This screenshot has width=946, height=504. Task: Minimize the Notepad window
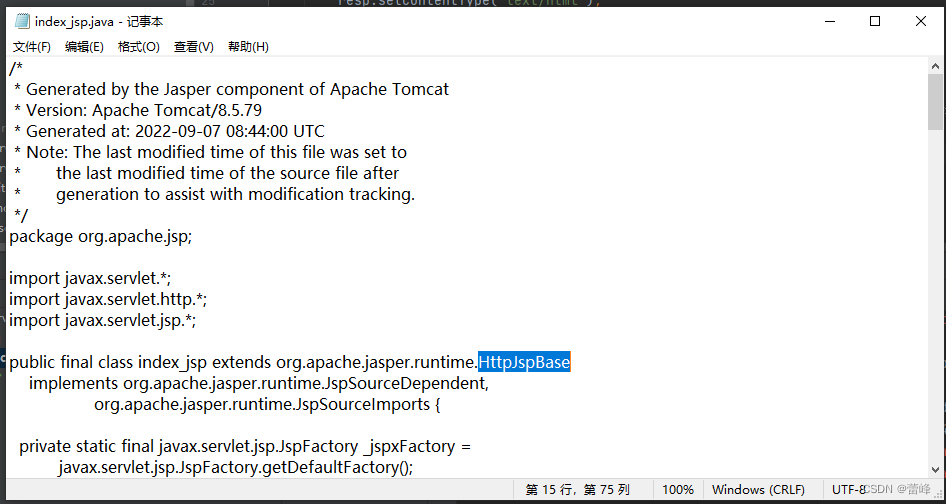coord(830,22)
